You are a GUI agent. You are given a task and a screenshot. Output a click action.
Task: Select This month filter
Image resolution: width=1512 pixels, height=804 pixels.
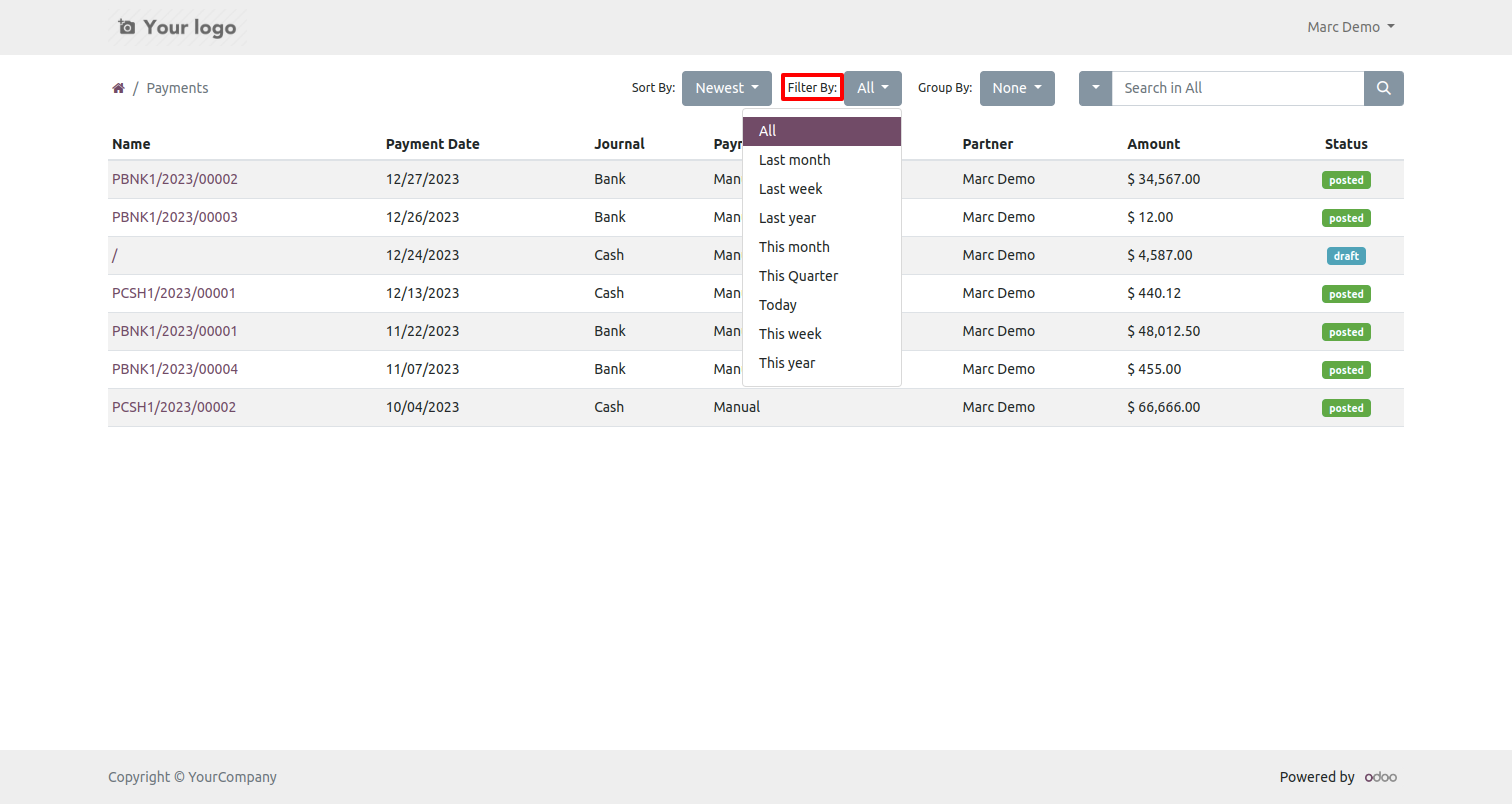click(x=822, y=247)
